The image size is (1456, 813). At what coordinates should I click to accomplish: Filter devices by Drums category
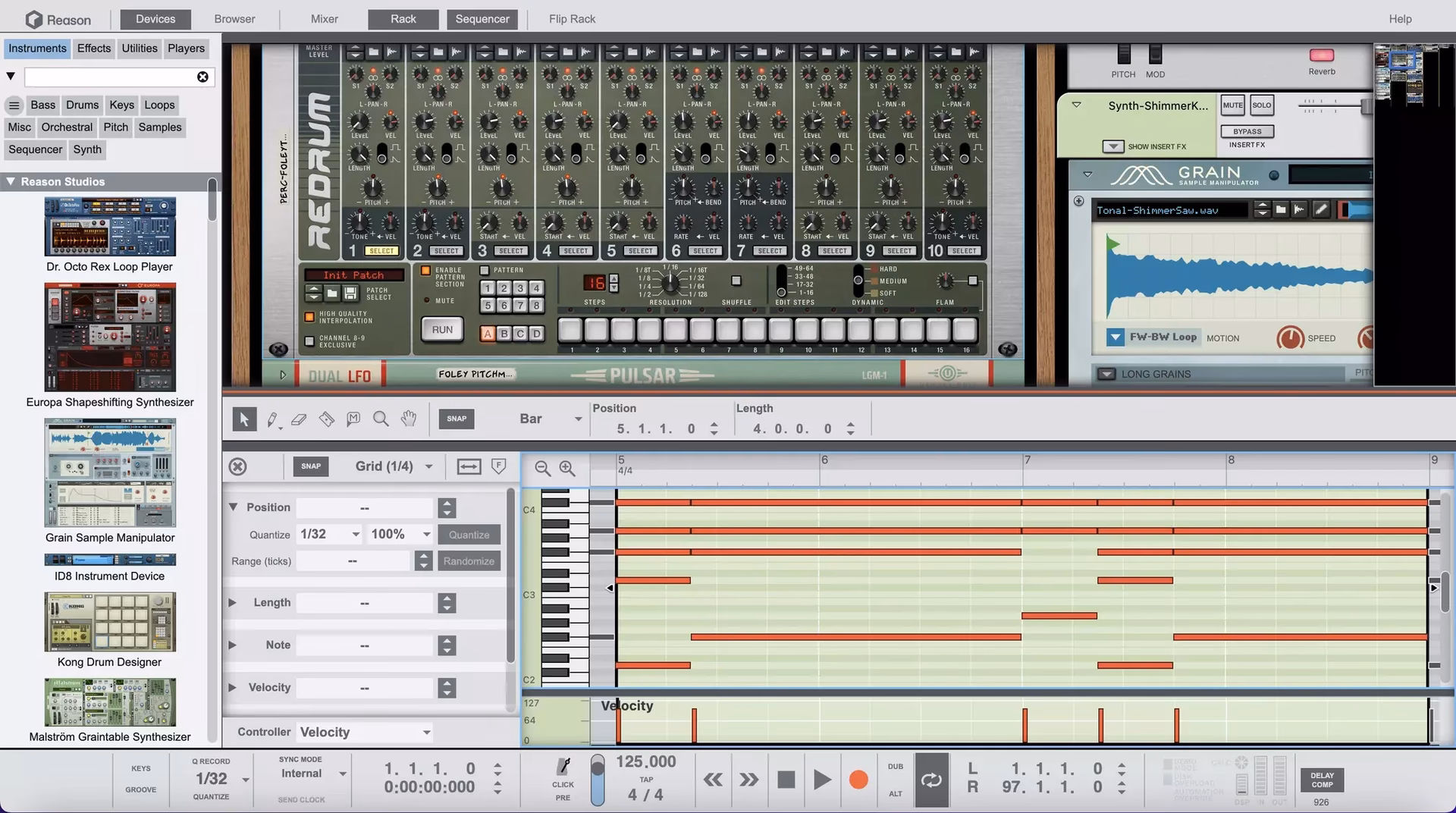click(82, 105)
